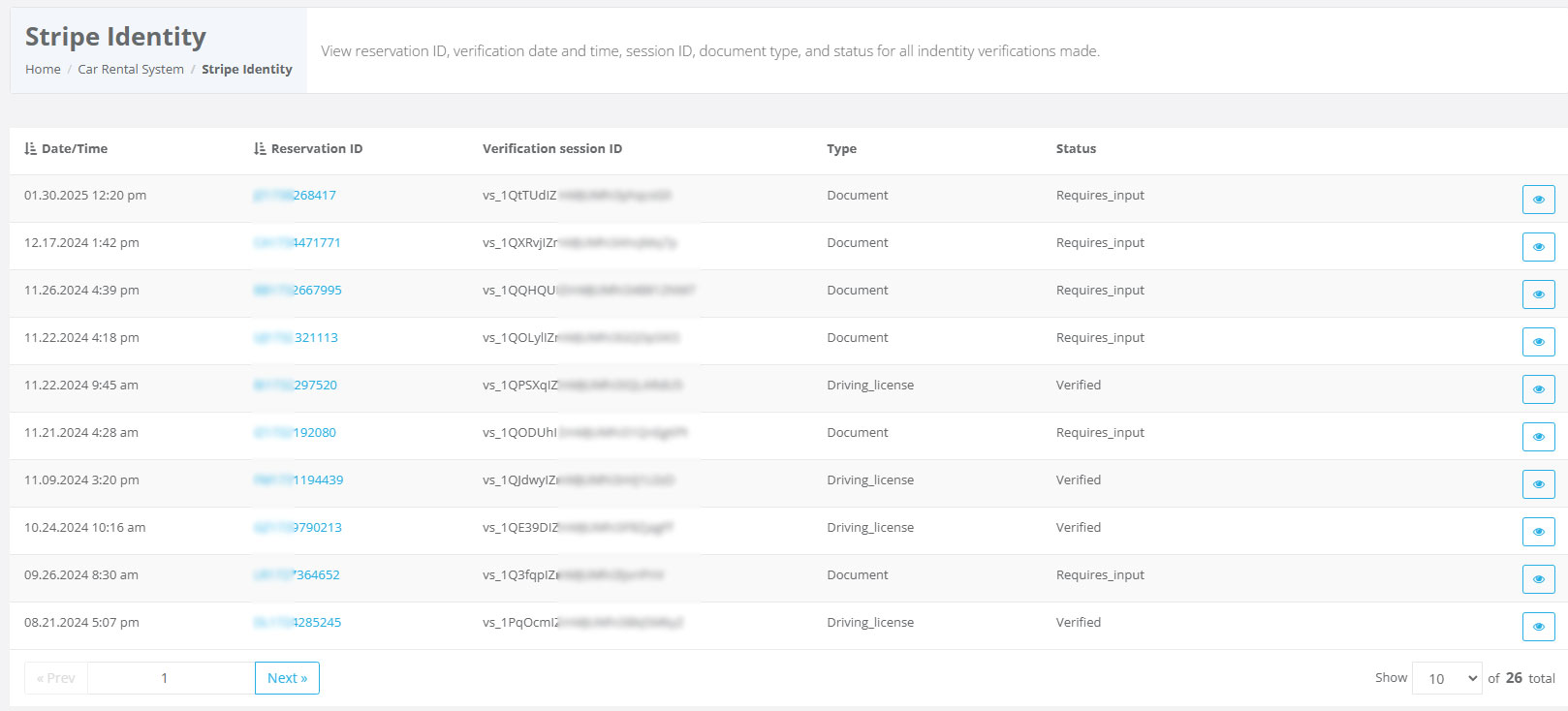The image size is (1568, 711).
Task: Click the Stripe Identity breadcrumb item
Action: point(247,70)
